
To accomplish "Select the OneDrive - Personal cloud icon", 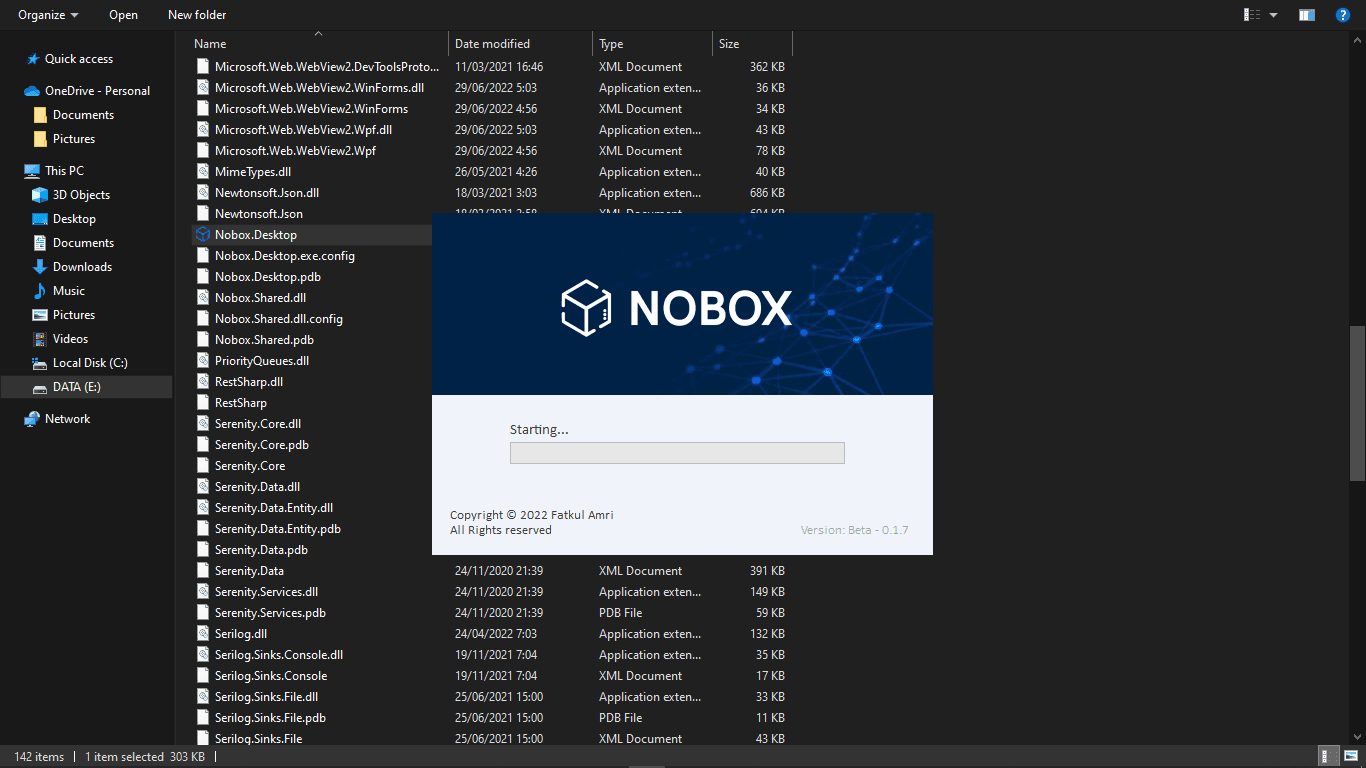I will (30, 90).
